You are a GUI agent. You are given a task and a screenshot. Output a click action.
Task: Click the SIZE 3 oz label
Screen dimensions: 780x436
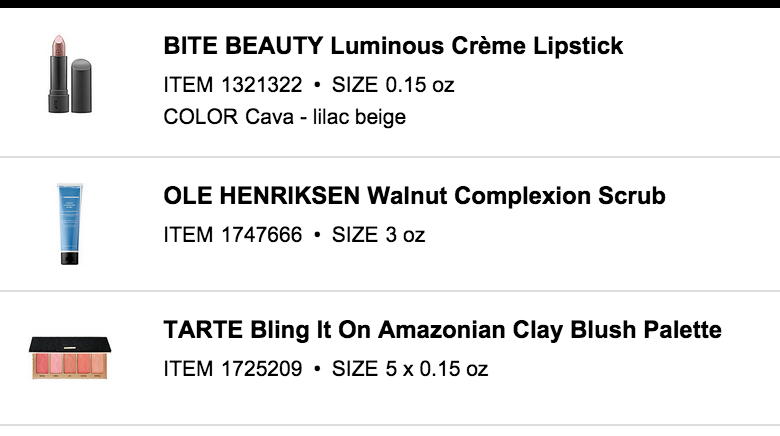click(379, 234)
